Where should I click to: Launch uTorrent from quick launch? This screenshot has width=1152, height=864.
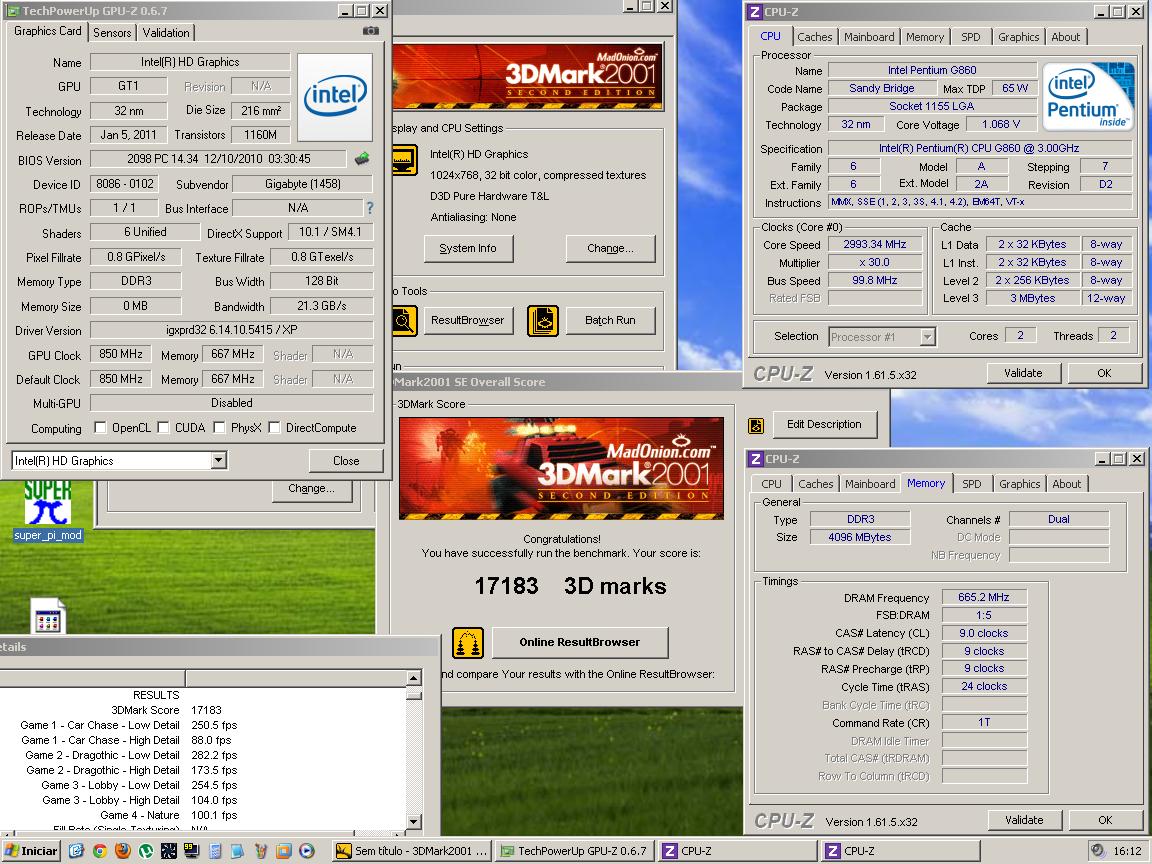(145, 851)
